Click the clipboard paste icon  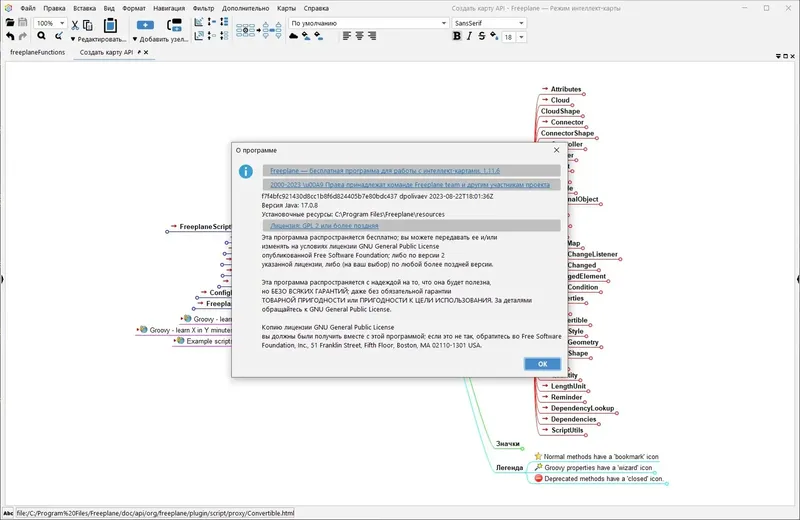110,25
